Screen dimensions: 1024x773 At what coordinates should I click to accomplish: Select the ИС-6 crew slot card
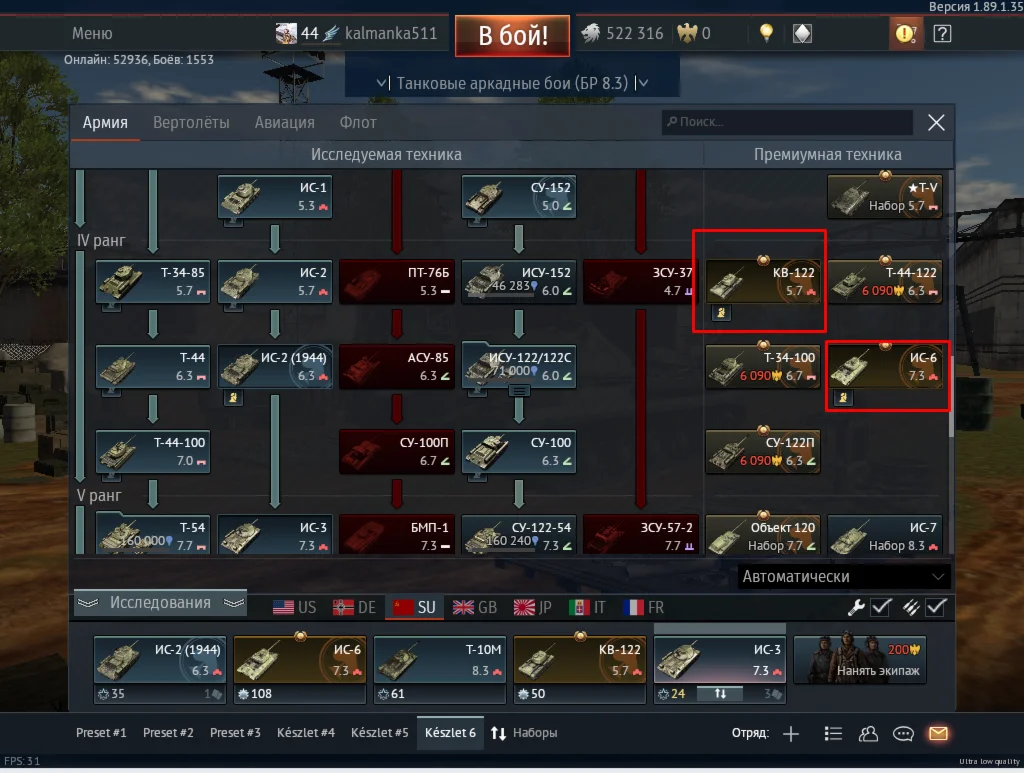[300, 660]
